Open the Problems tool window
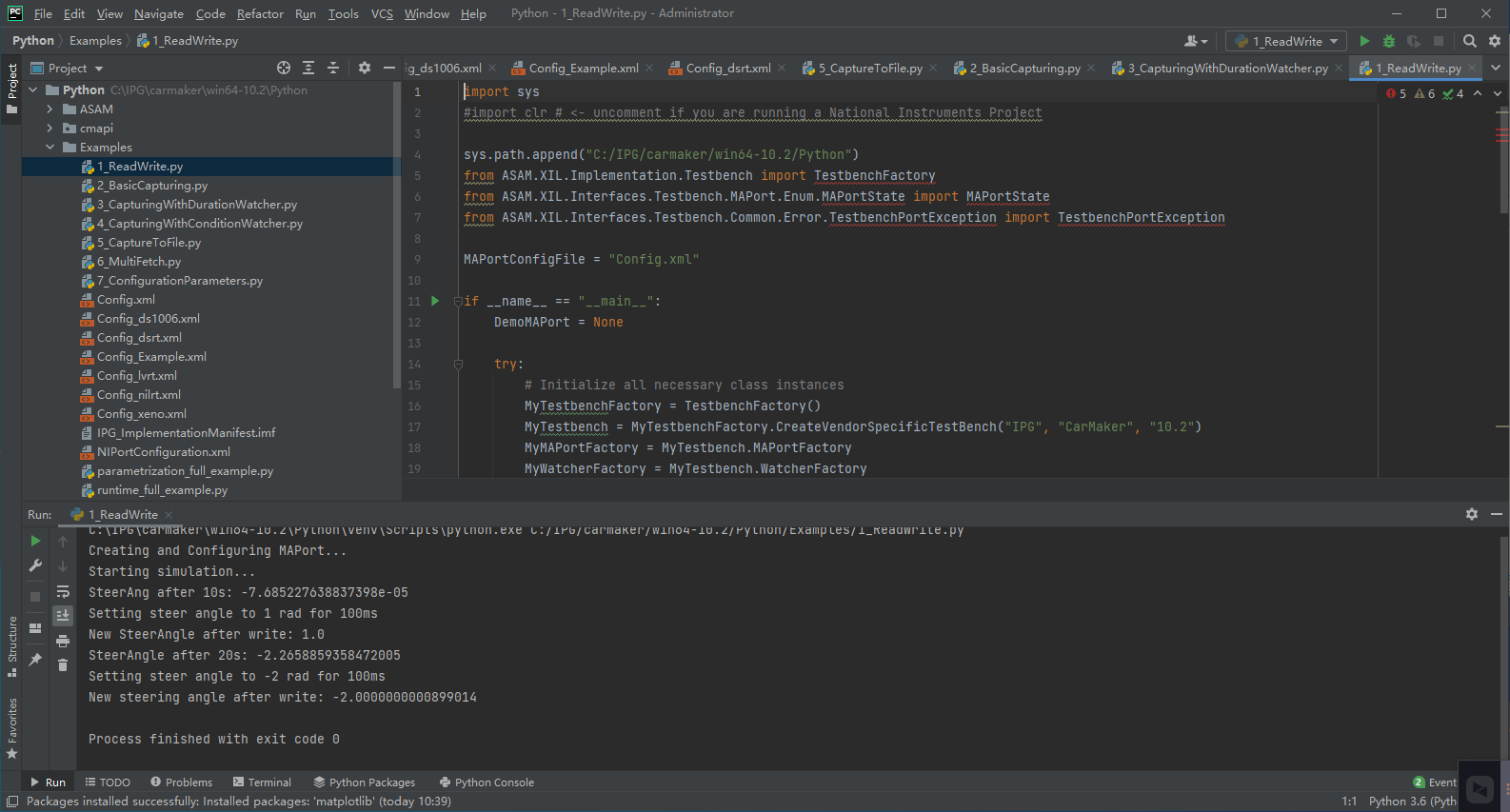 click(x=181, y=782)
